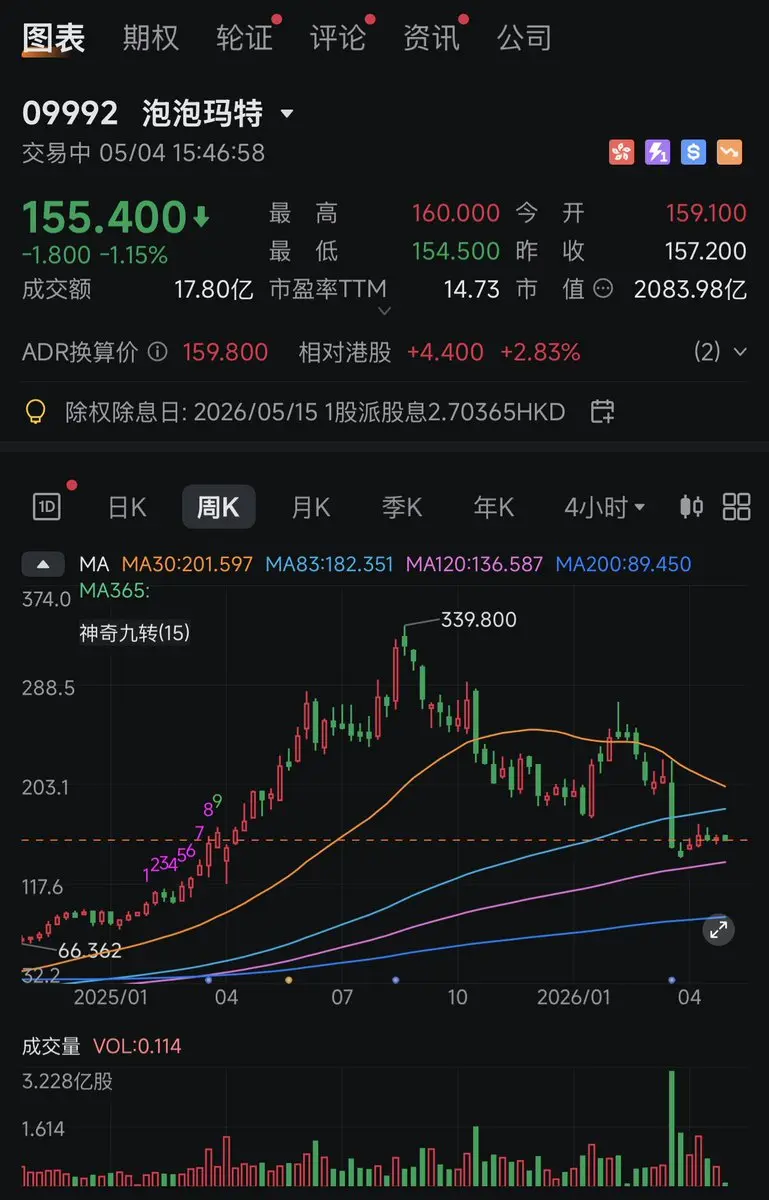Collapse the MA indicator legend arrow
Image resolution: width=769 pixels, height=1200 pixels.
tap(43, 565)
